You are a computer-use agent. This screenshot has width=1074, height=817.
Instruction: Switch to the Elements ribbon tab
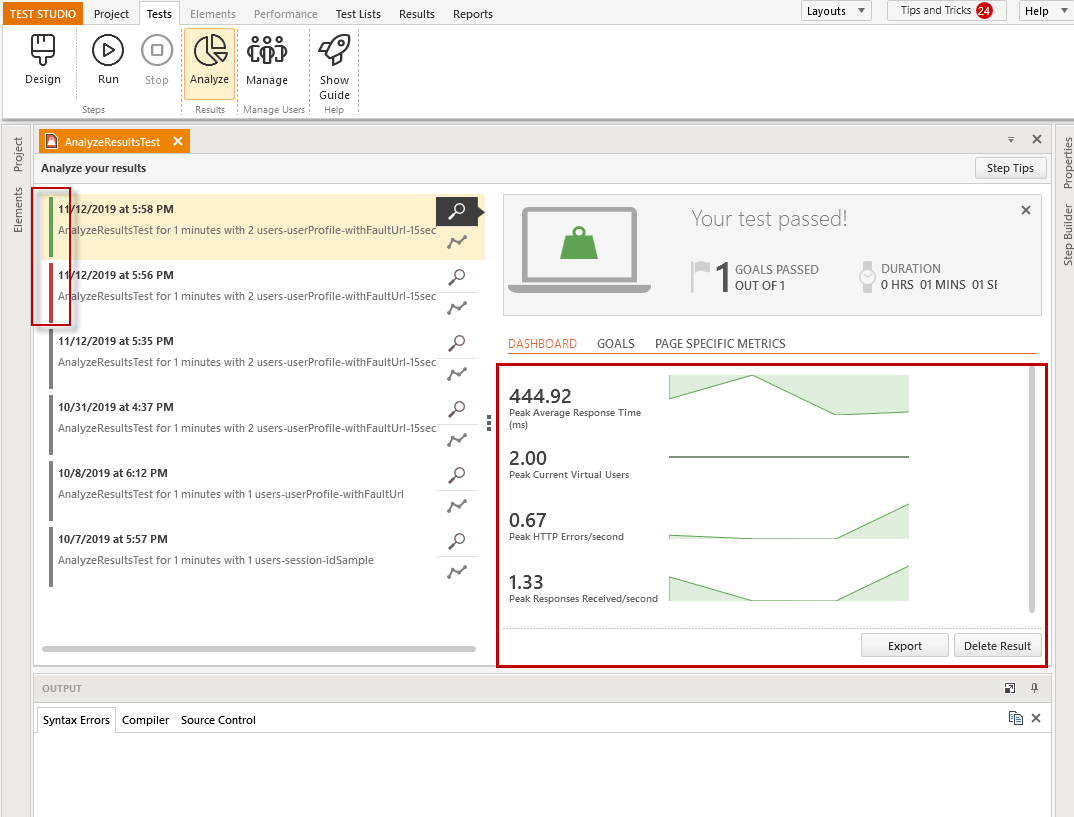click(212, 14)
